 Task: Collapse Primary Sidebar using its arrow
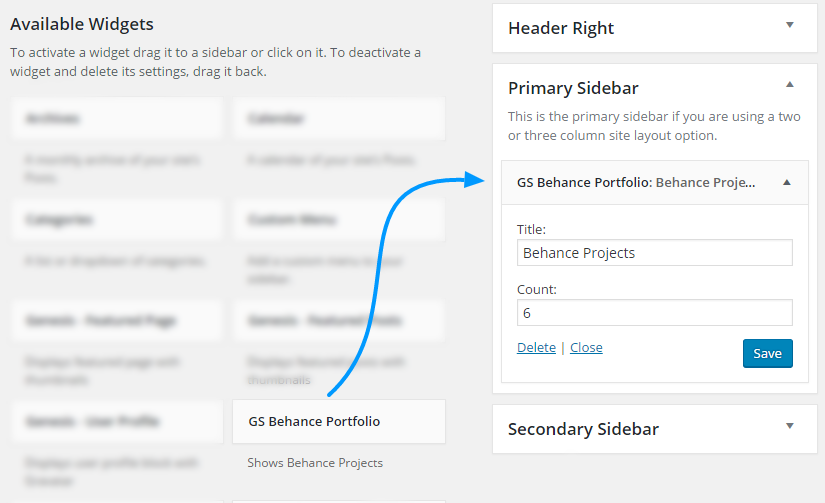[x=789, y=86]
